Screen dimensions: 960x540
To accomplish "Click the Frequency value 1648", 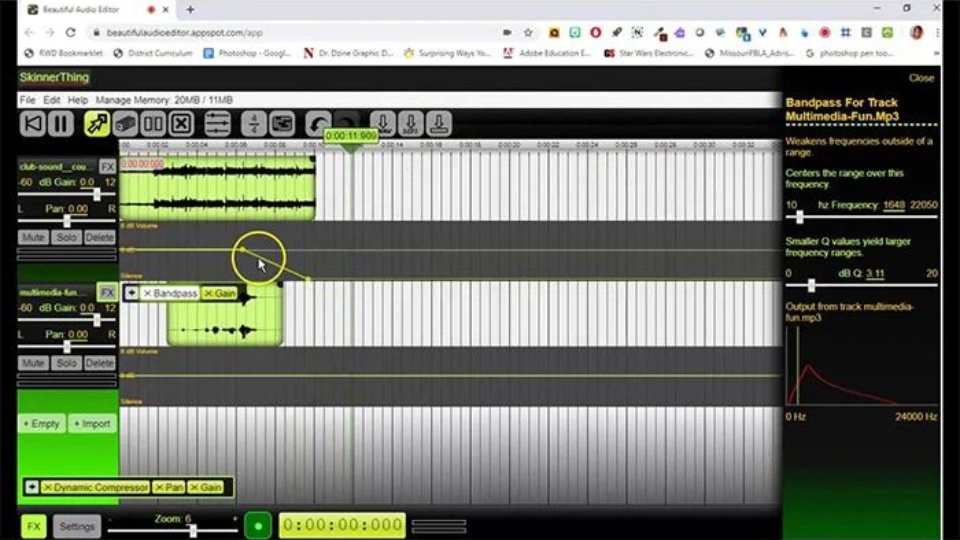I will [893, 205].
